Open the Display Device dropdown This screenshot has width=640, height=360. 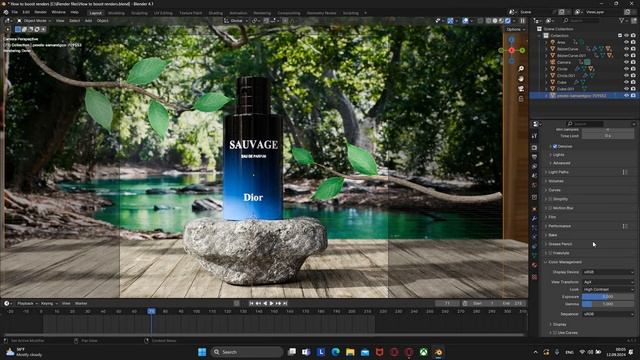pos(608,272)
